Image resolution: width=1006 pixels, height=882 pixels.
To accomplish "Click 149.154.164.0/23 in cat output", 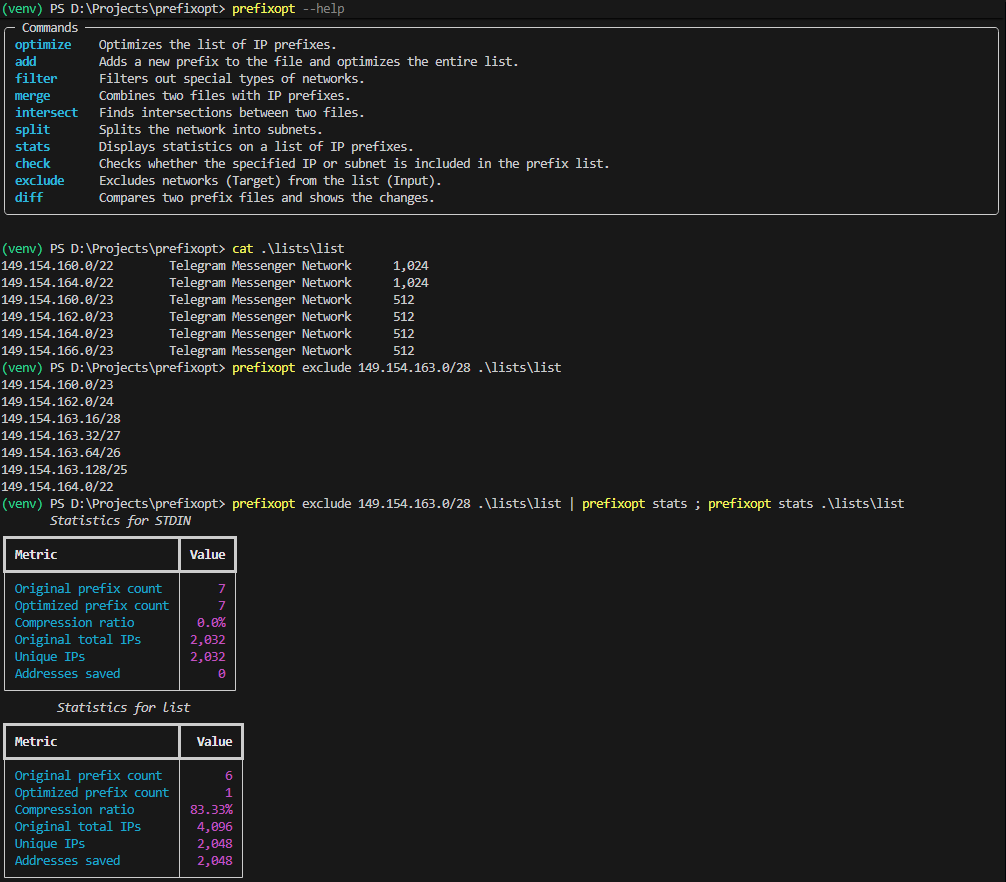I will click(57, 334).
